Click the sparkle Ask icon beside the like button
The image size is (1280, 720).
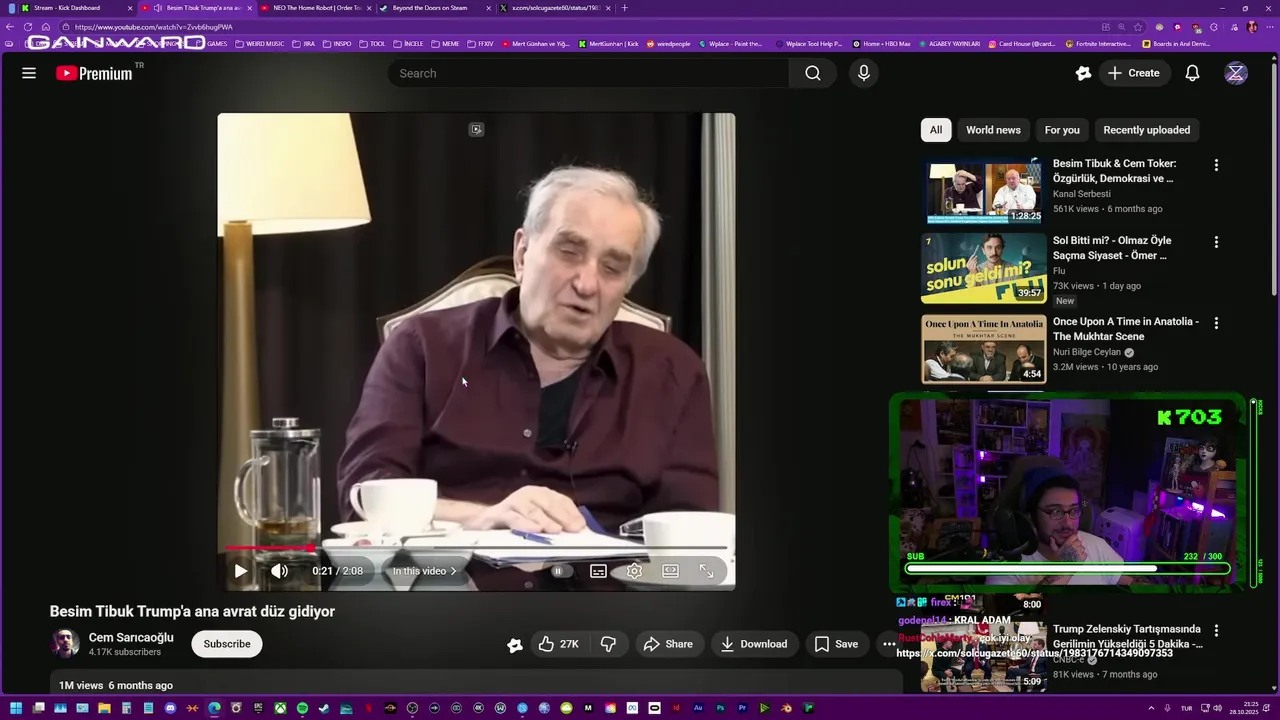tap(515, 645)
